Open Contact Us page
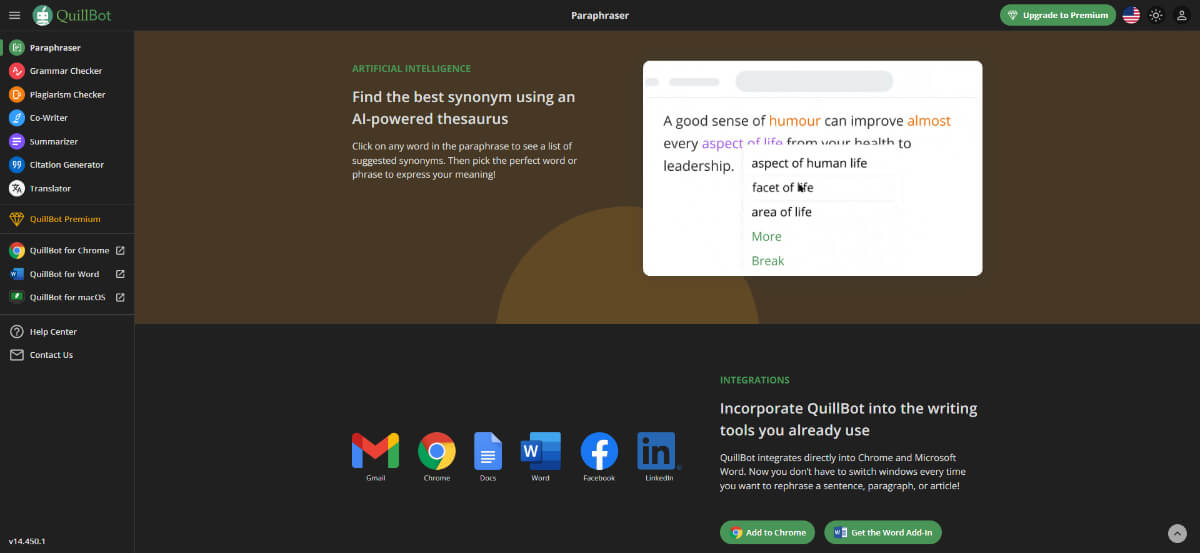Image resolution: width=1200 pixels, height=553 pixels. [67, 355]
